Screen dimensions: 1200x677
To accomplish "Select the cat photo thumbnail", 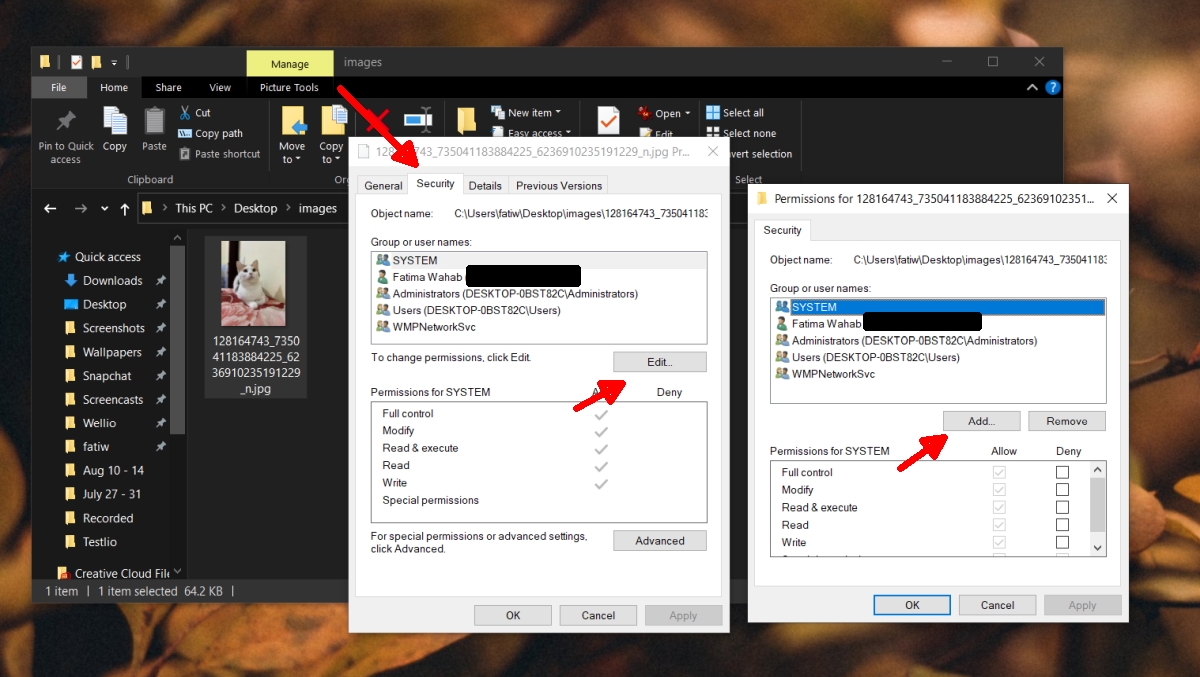I will coord(253,283).
